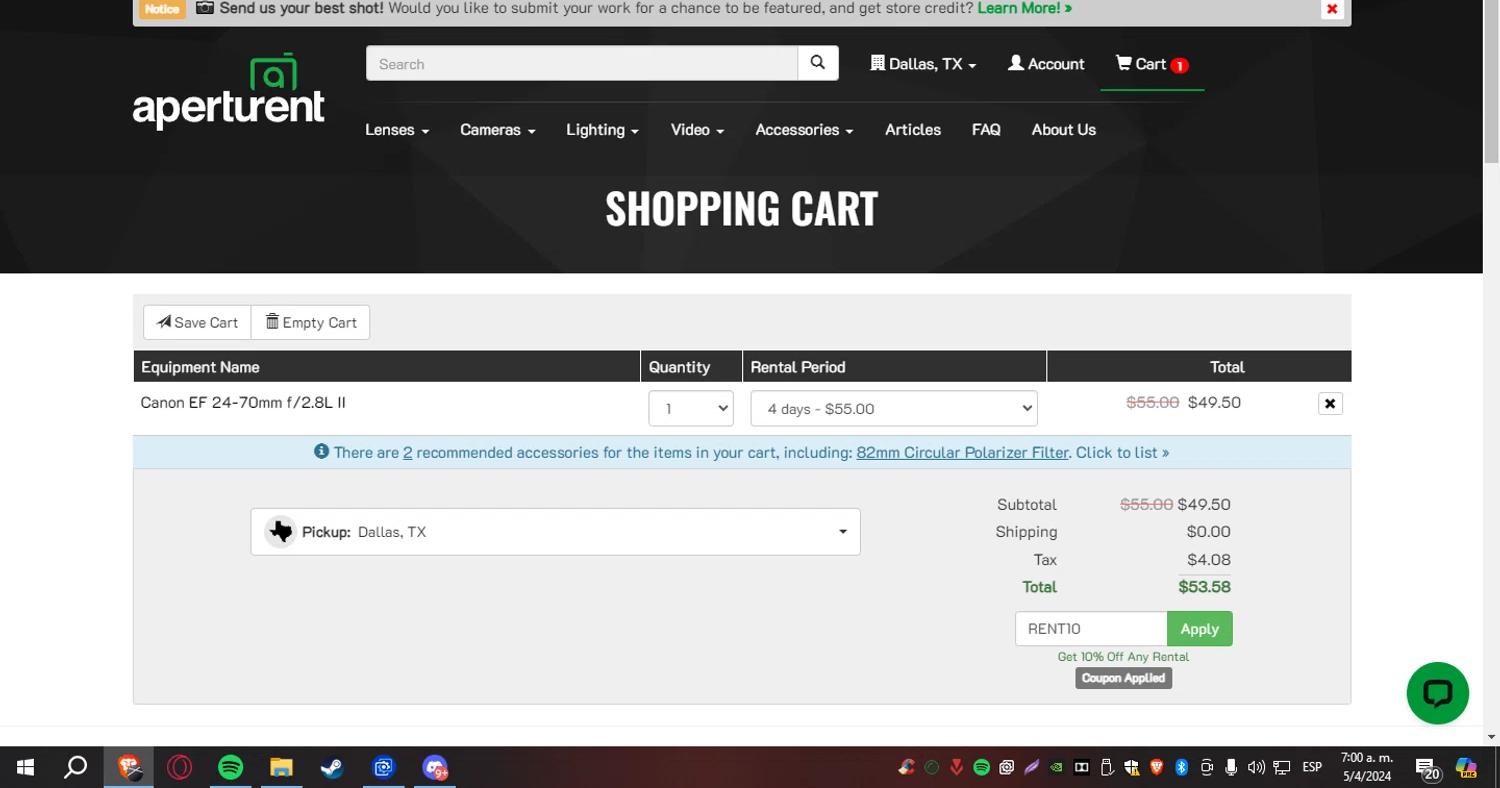The height and width of the screenshot is (788, 1500).
Task: Open the Account menu
Action: coord(1046,64)
